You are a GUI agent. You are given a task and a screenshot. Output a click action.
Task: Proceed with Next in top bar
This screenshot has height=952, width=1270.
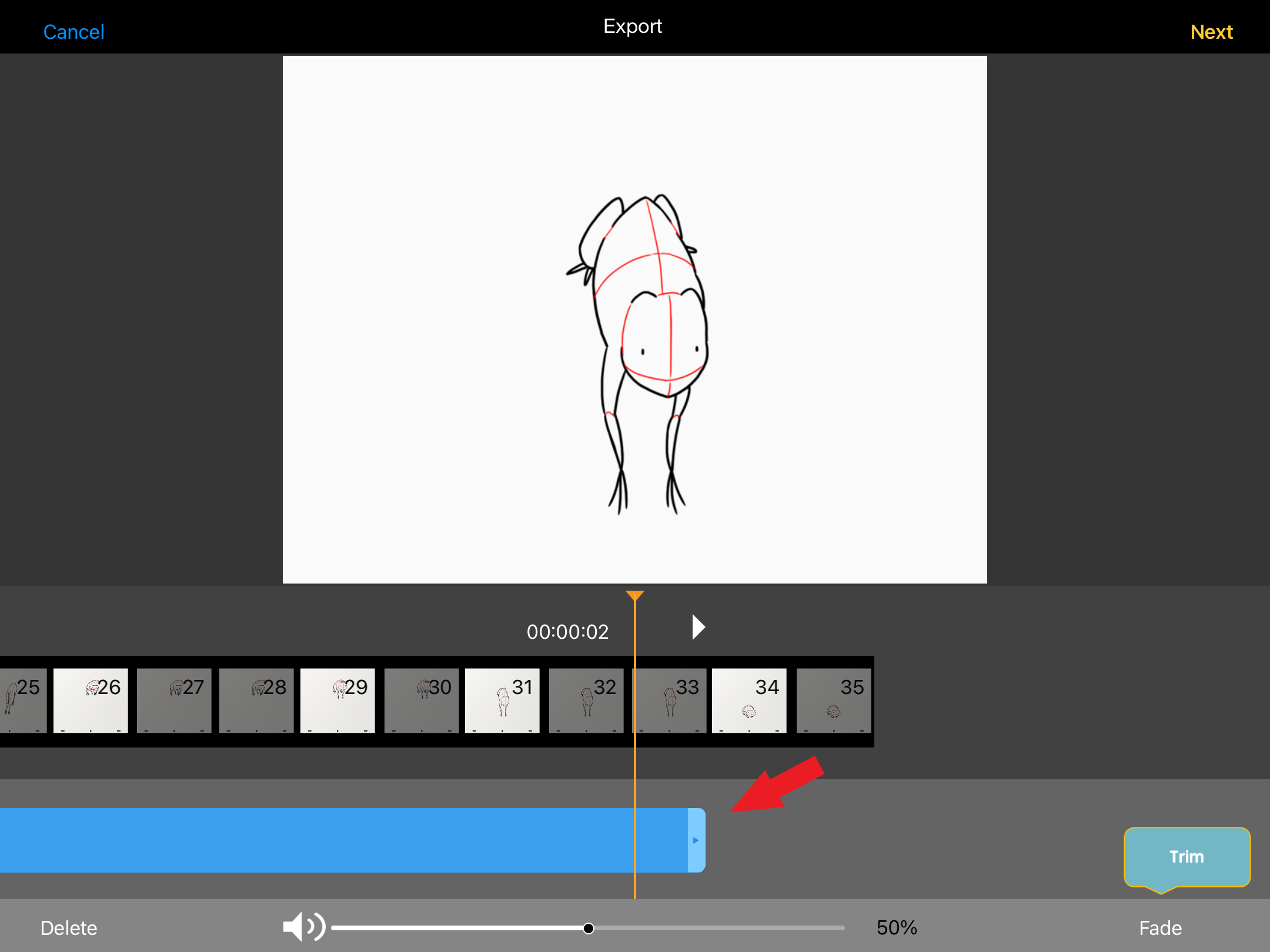point(1211,32)
